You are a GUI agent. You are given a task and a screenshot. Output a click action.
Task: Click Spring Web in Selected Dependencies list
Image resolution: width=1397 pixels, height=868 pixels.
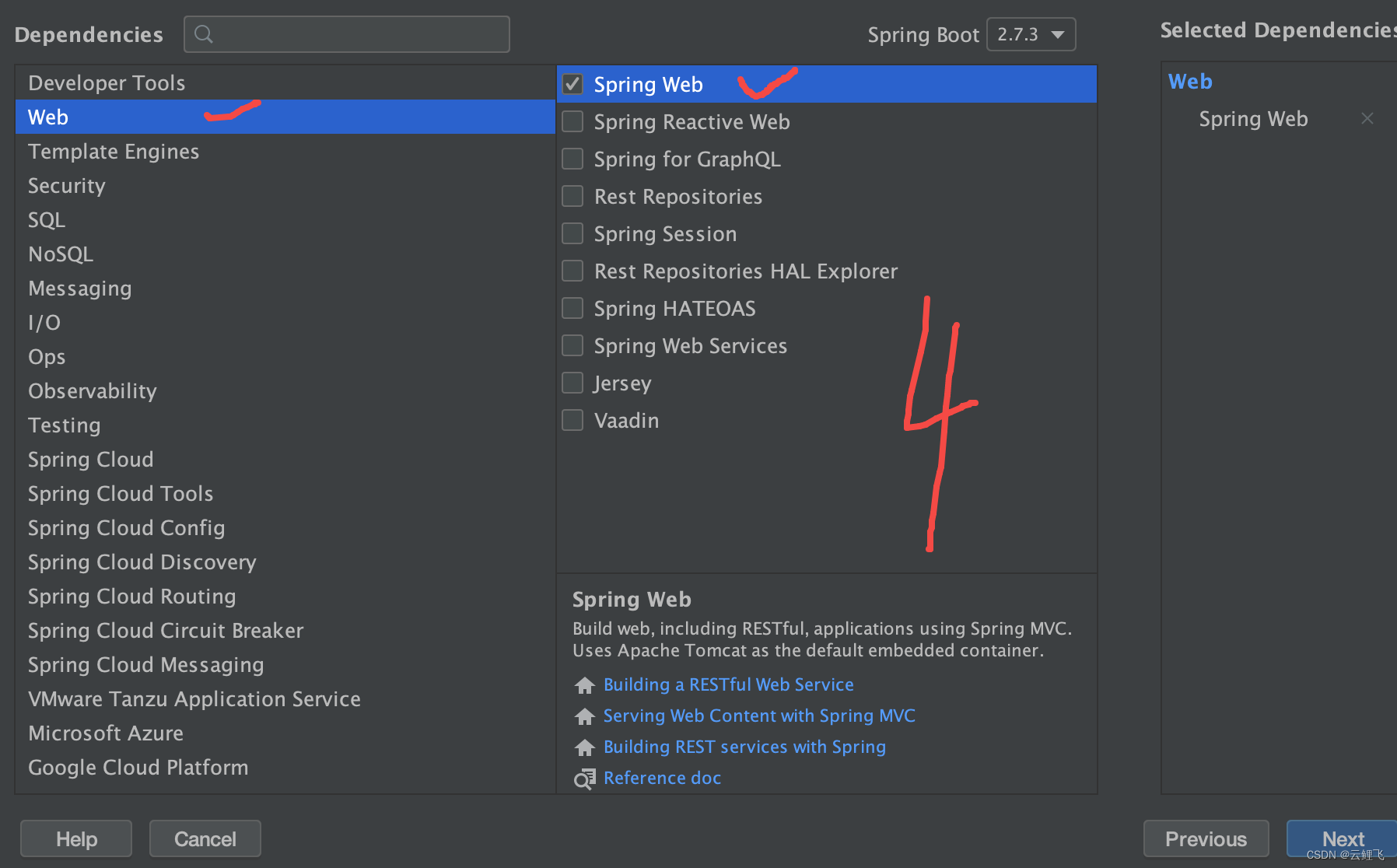1253,118
